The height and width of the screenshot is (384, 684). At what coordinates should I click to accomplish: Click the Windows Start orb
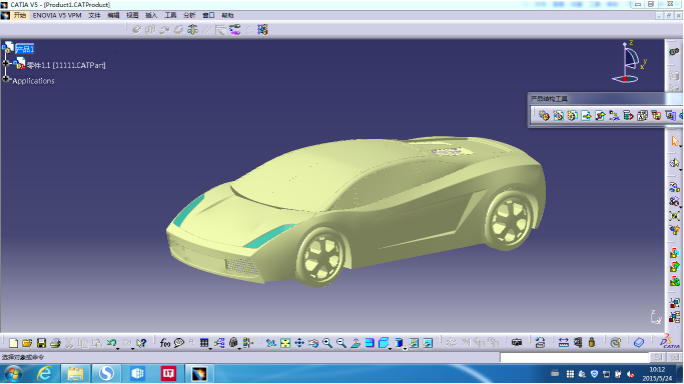click(x=14, y=374)
